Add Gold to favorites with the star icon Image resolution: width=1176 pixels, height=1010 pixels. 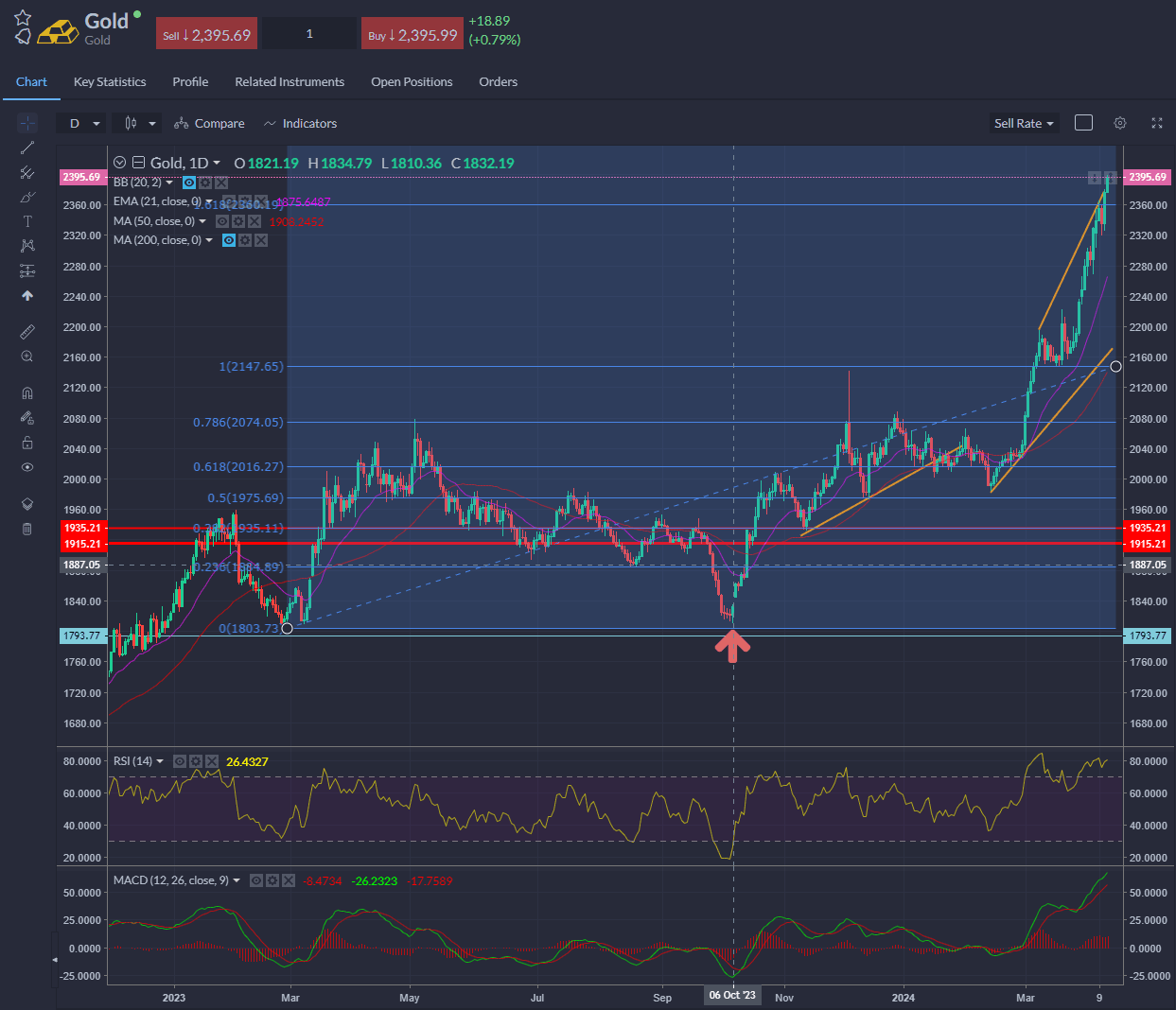pyautogui.click(x=23, y=17)
